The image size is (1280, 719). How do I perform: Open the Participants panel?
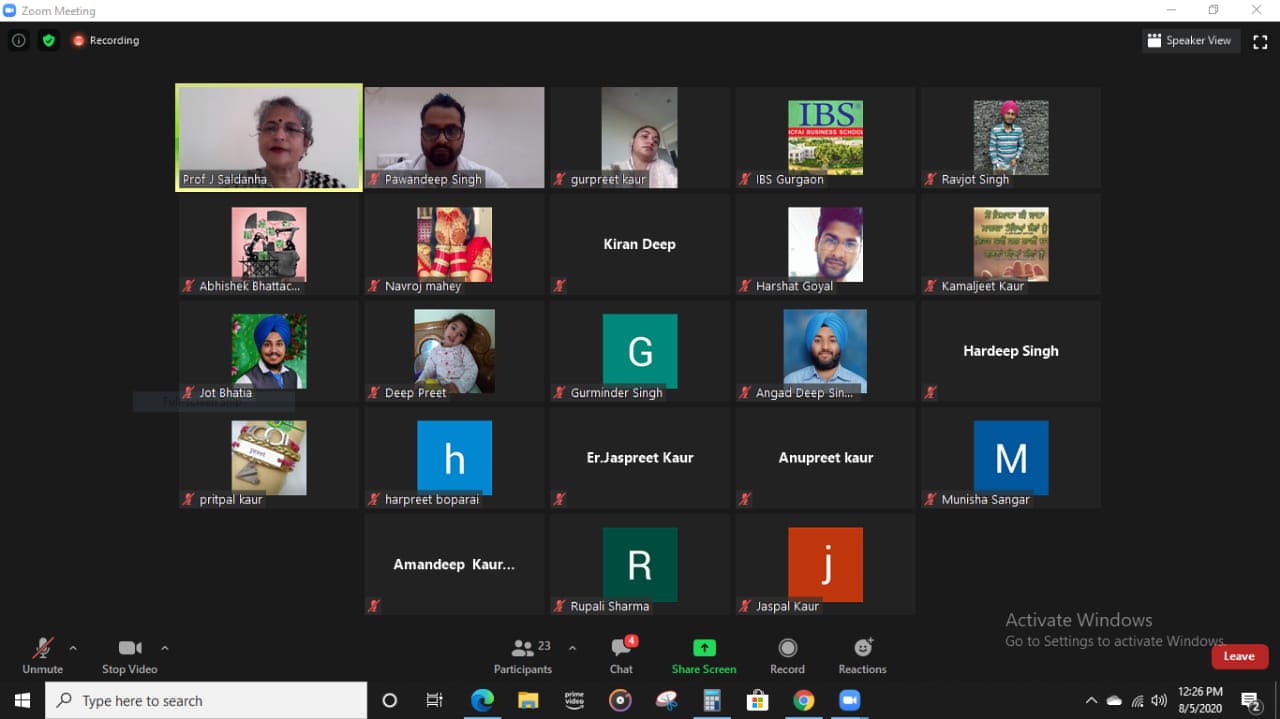[x=523, y=656]
